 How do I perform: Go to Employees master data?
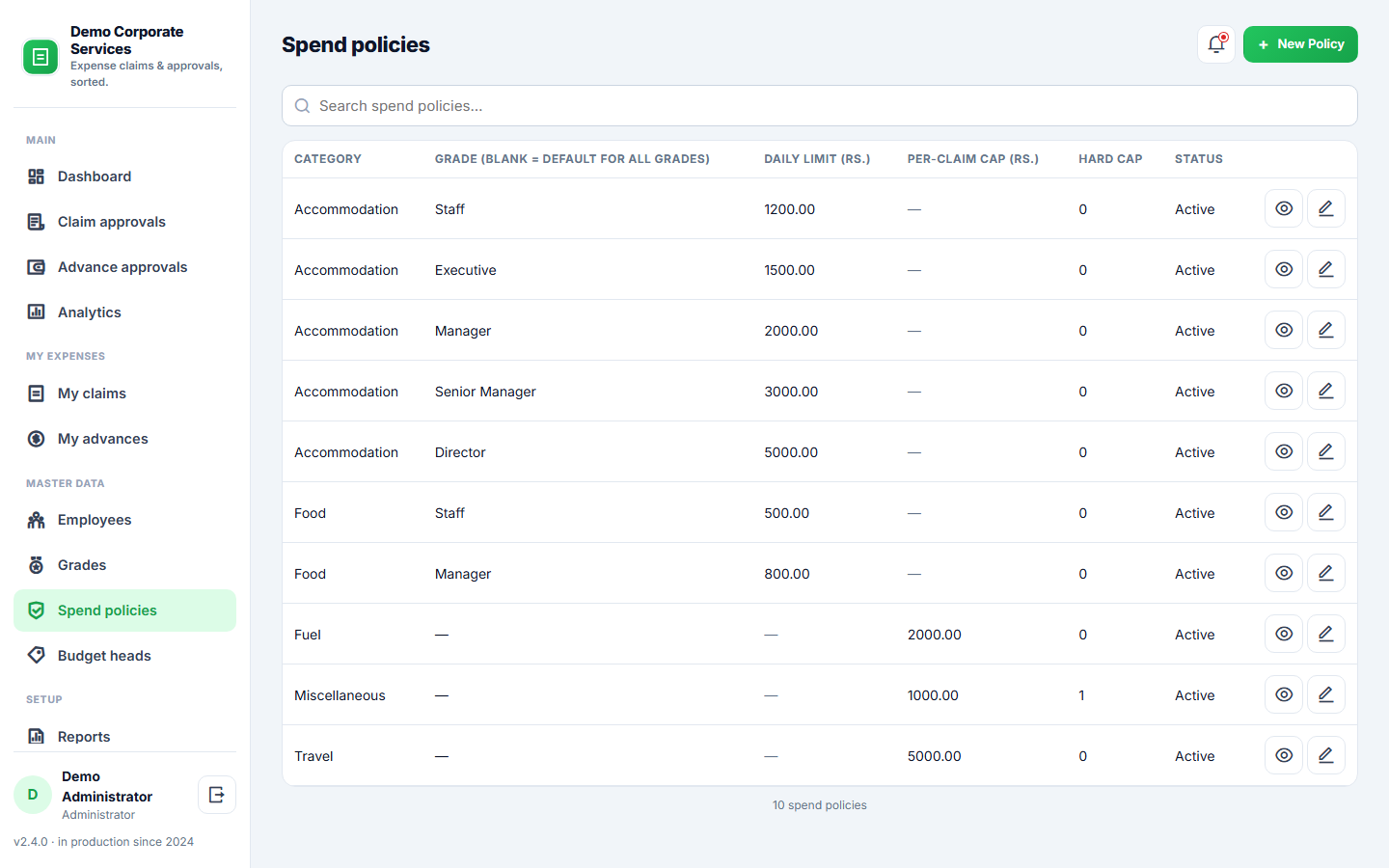(124, 520)
